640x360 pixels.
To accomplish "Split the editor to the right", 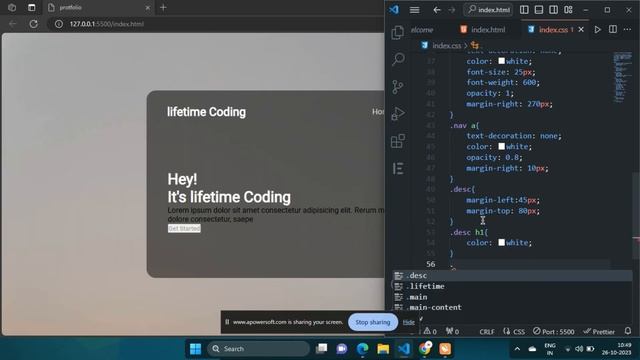I will (613, 29).
